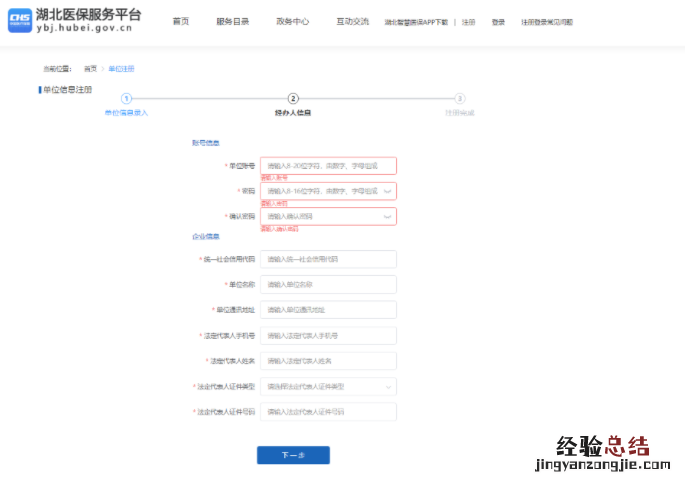Focus the 确认密码 input field
This screenshot has height=483, width=685.
pyautogui.click(x=328, y=217)
